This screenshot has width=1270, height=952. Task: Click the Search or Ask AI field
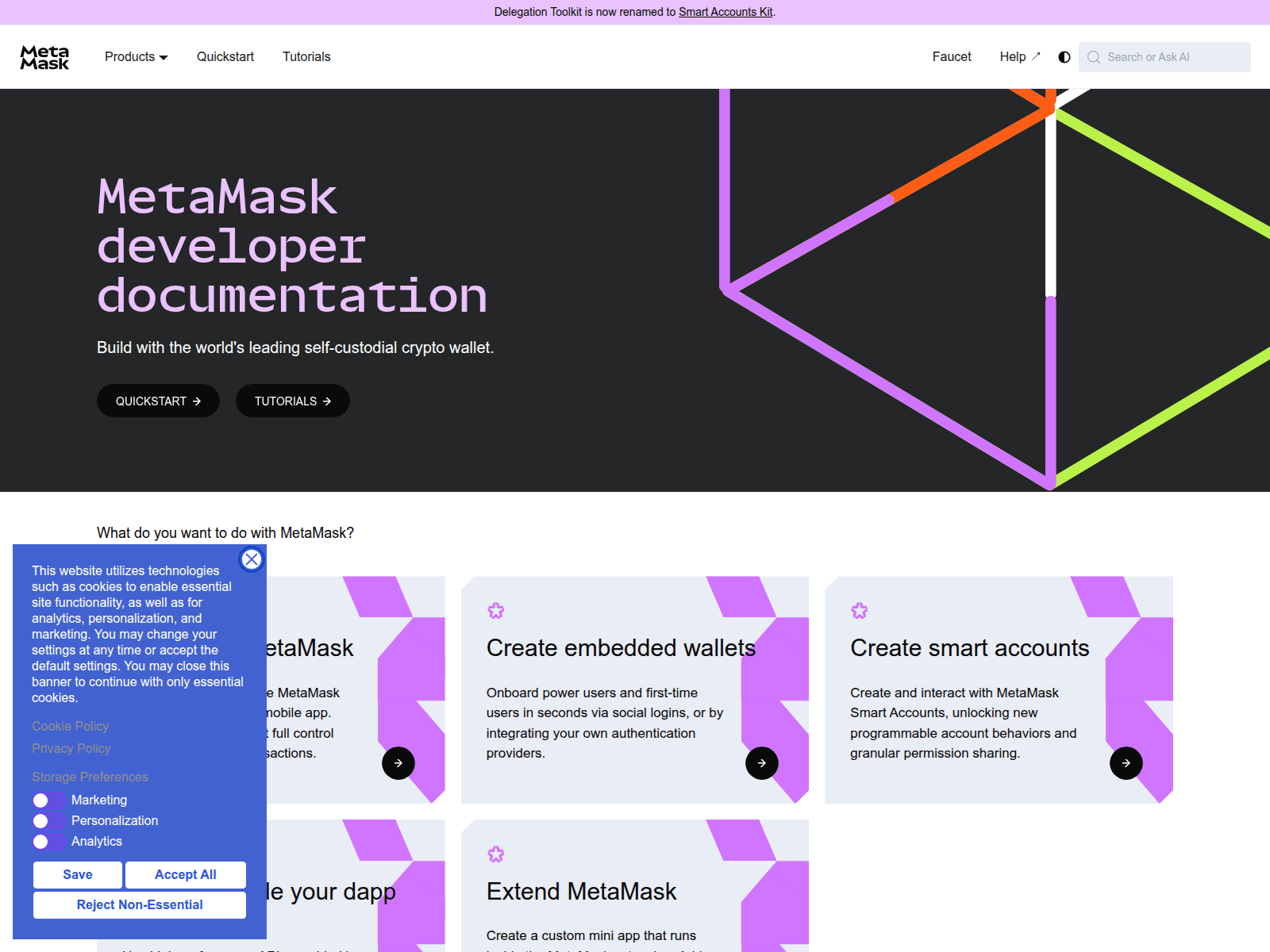tap(1164, 57)
